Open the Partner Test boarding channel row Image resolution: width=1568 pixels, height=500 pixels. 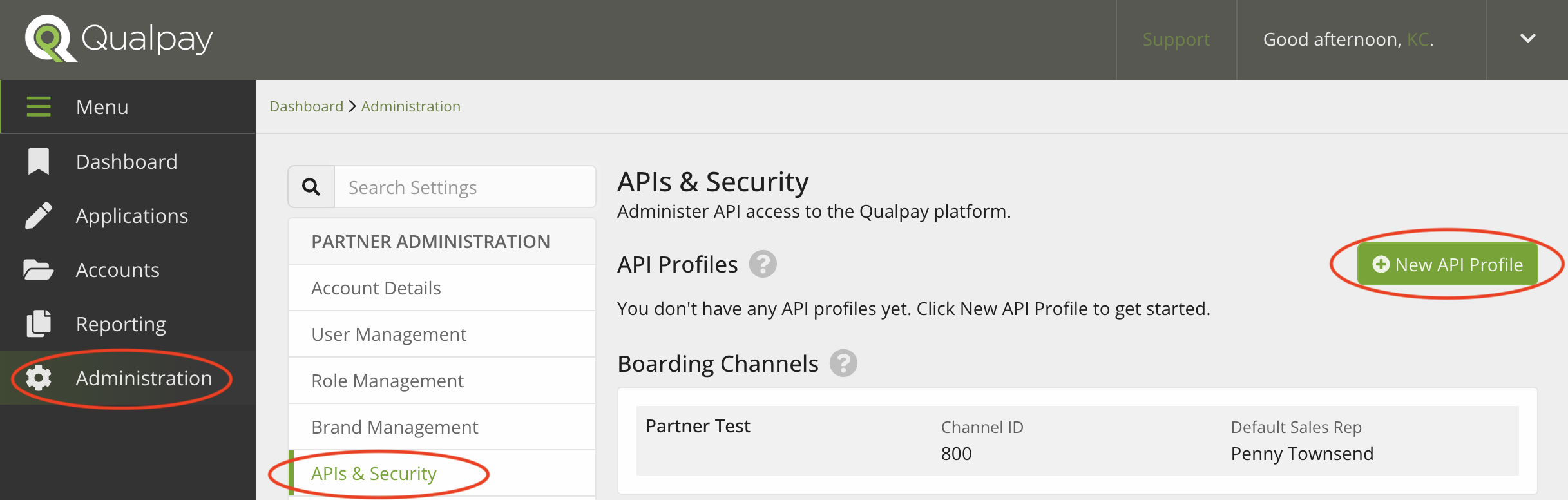[1077, 441]
